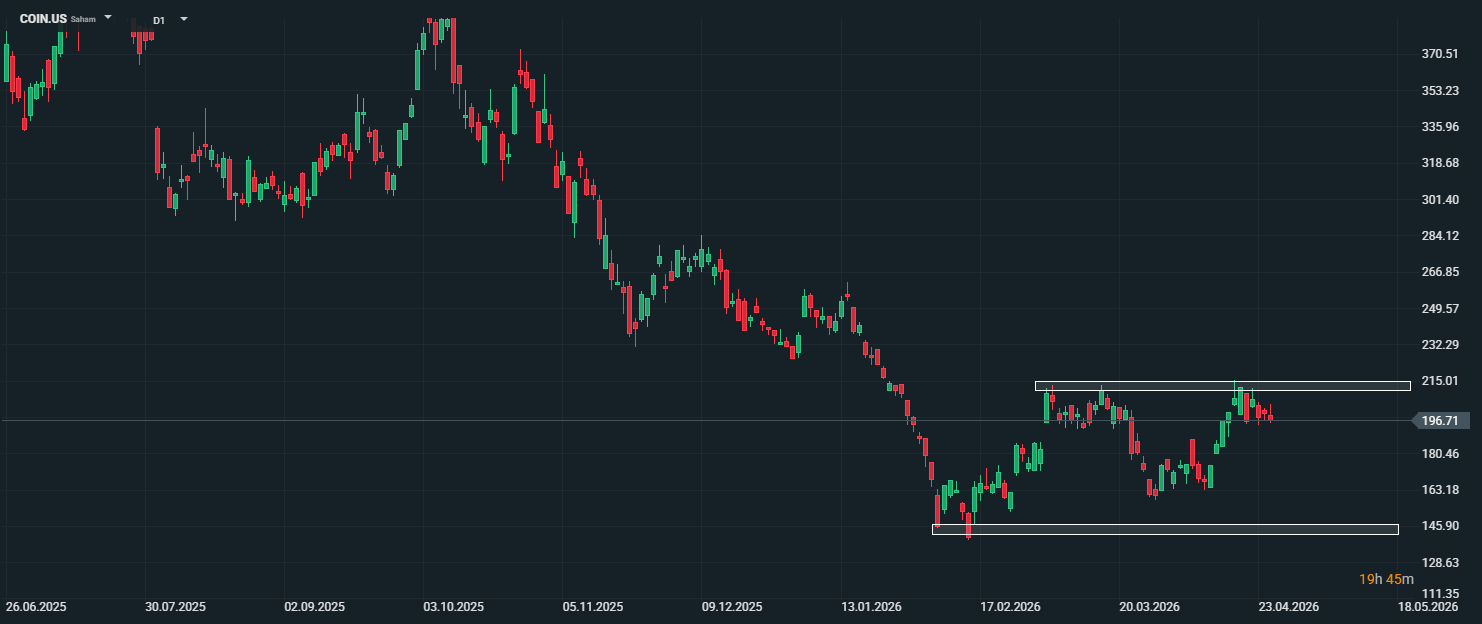
Task: Click the 111.35 price level label
Action: point(1439,593)
